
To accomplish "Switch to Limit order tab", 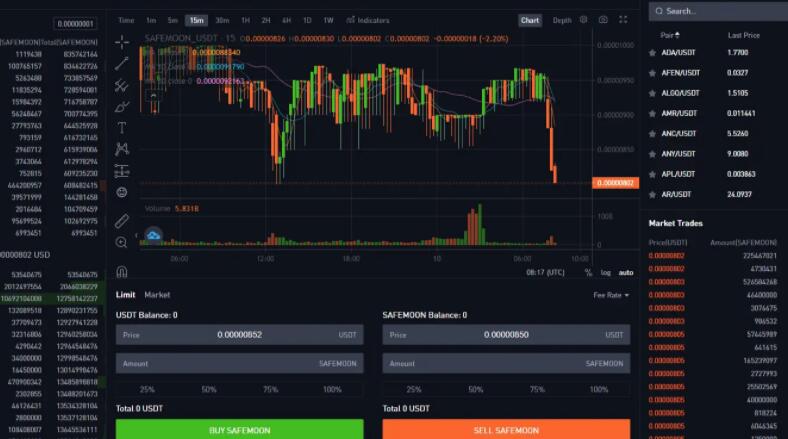I will (x=125, y=295).
